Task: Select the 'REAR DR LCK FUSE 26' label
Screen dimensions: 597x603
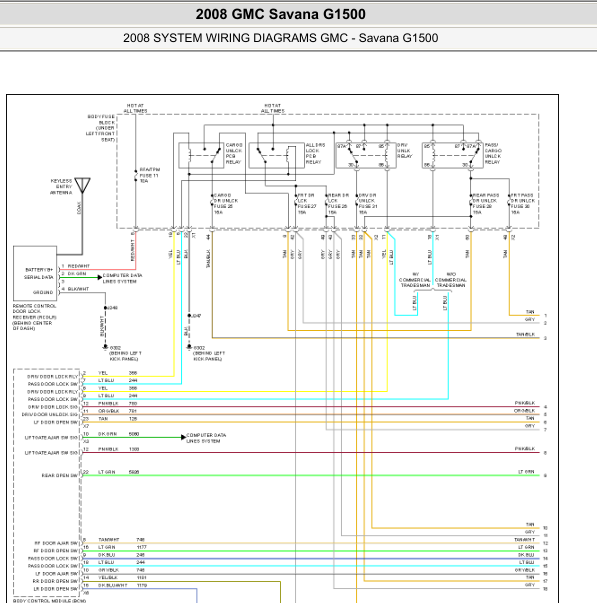Action: [338, 204]
